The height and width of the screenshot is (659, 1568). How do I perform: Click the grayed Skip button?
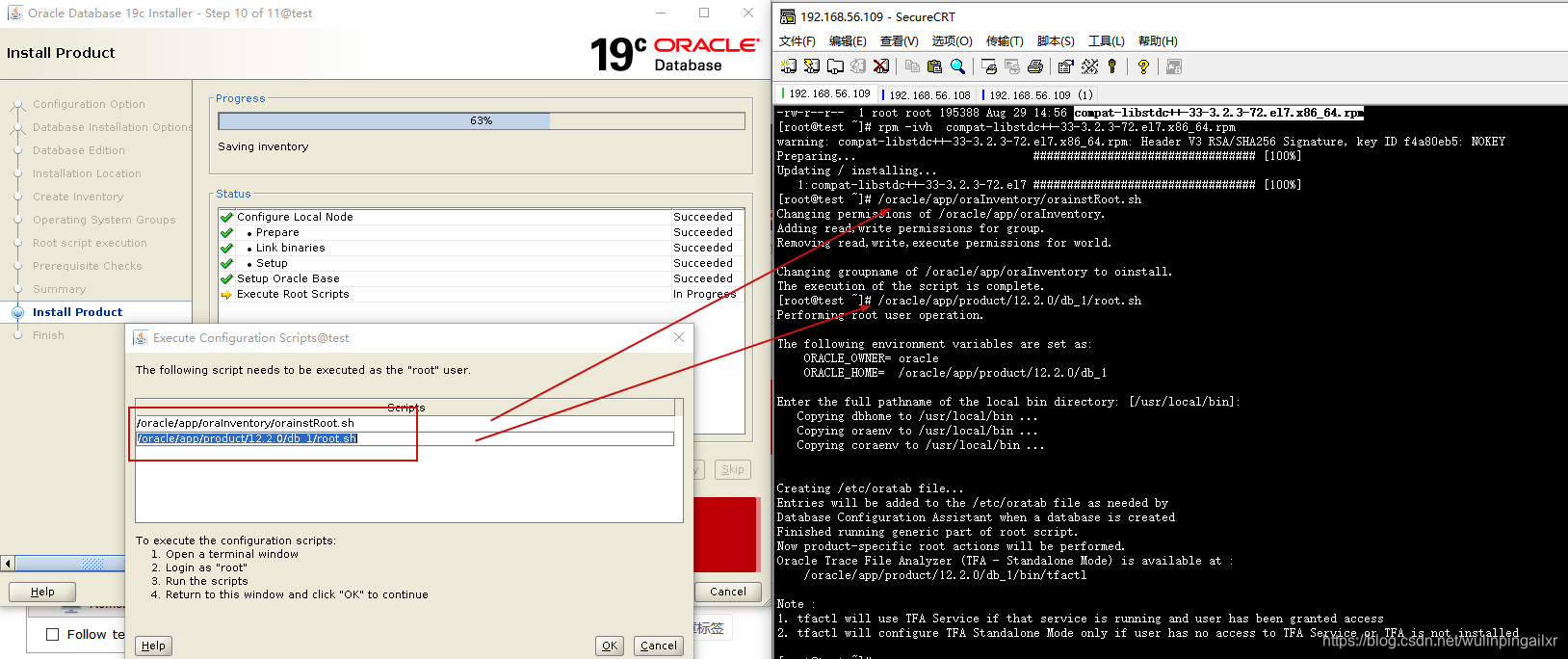coord(733,469)
